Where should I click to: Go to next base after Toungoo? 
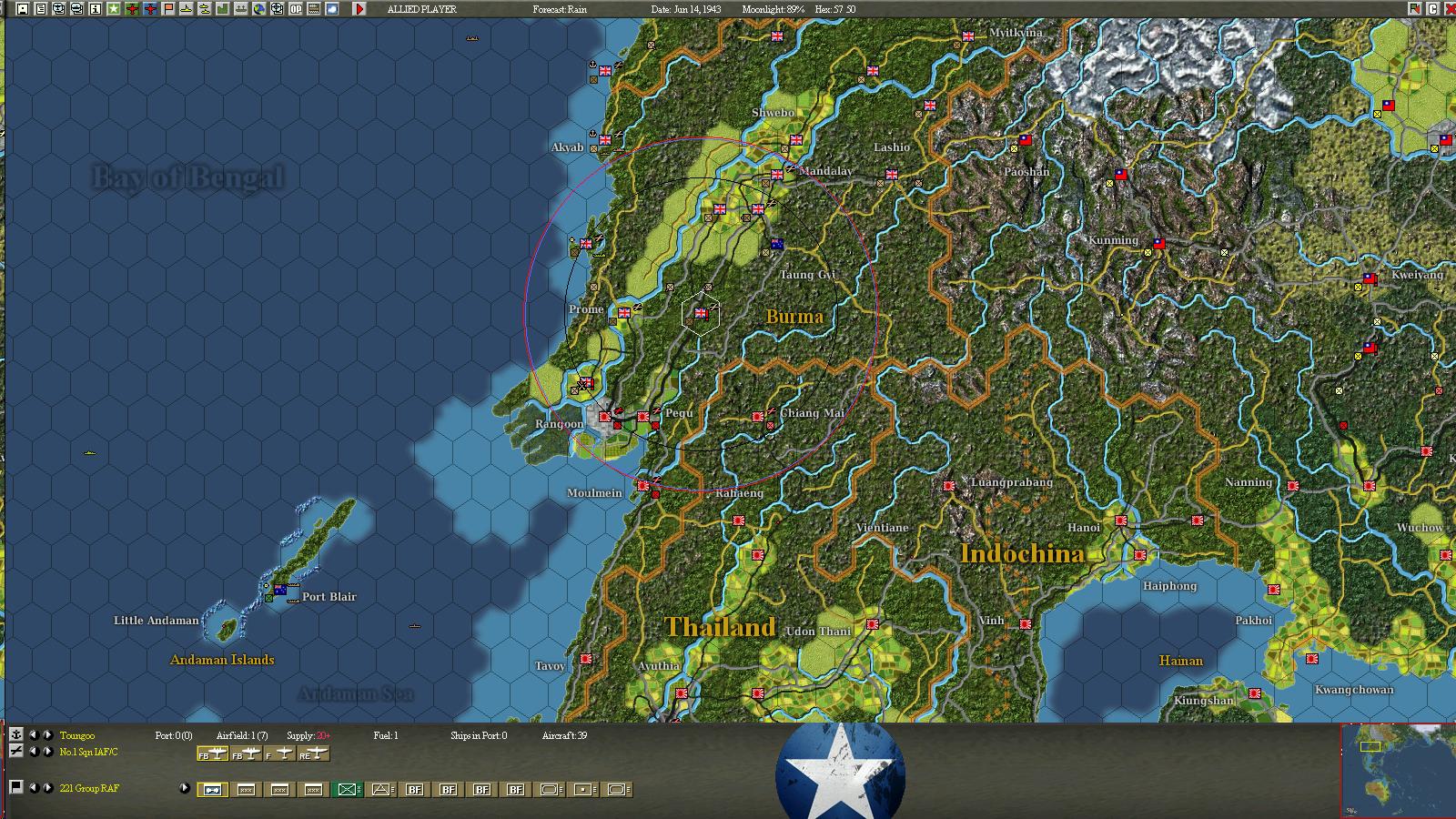[x=47, y=734]
